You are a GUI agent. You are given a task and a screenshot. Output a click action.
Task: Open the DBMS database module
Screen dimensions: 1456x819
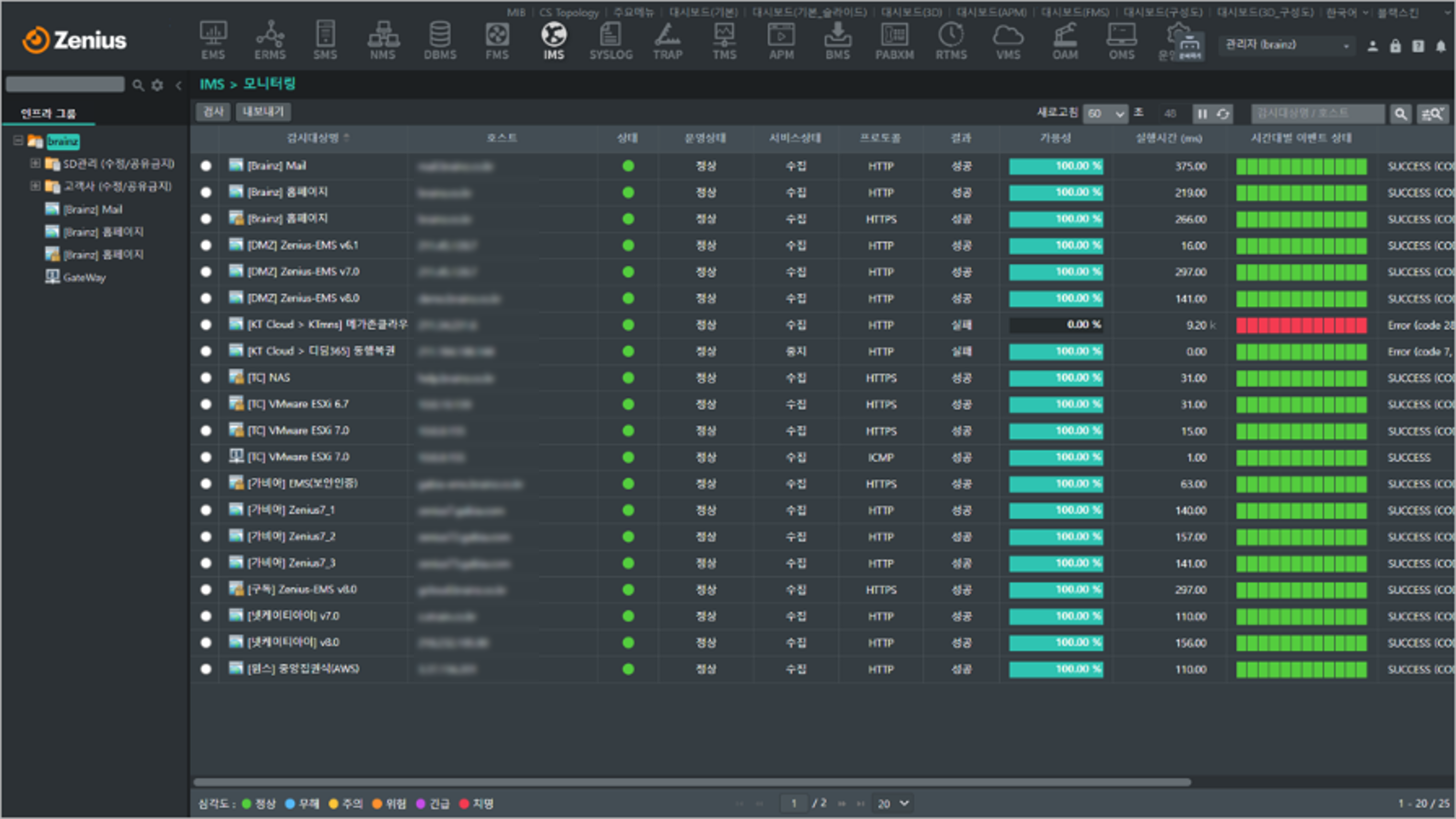coord(440,40)
